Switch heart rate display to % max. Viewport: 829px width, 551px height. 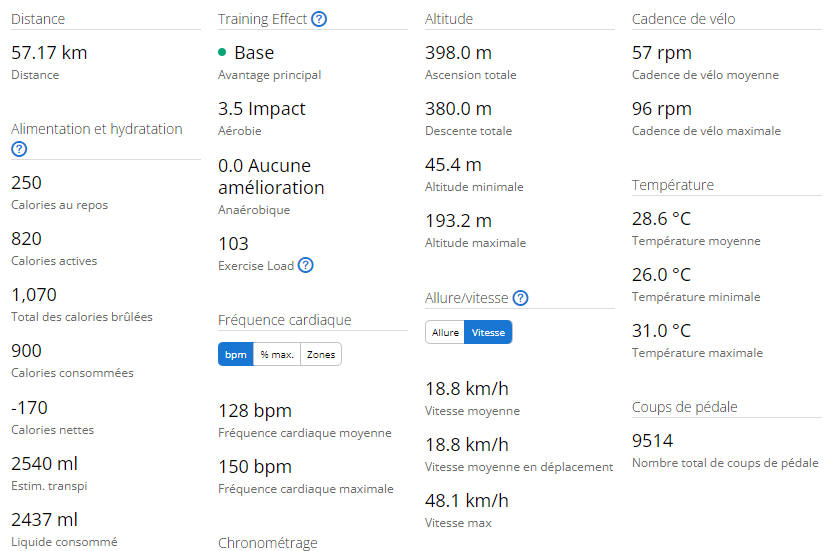pyautogui.click(x=277, y=354)
